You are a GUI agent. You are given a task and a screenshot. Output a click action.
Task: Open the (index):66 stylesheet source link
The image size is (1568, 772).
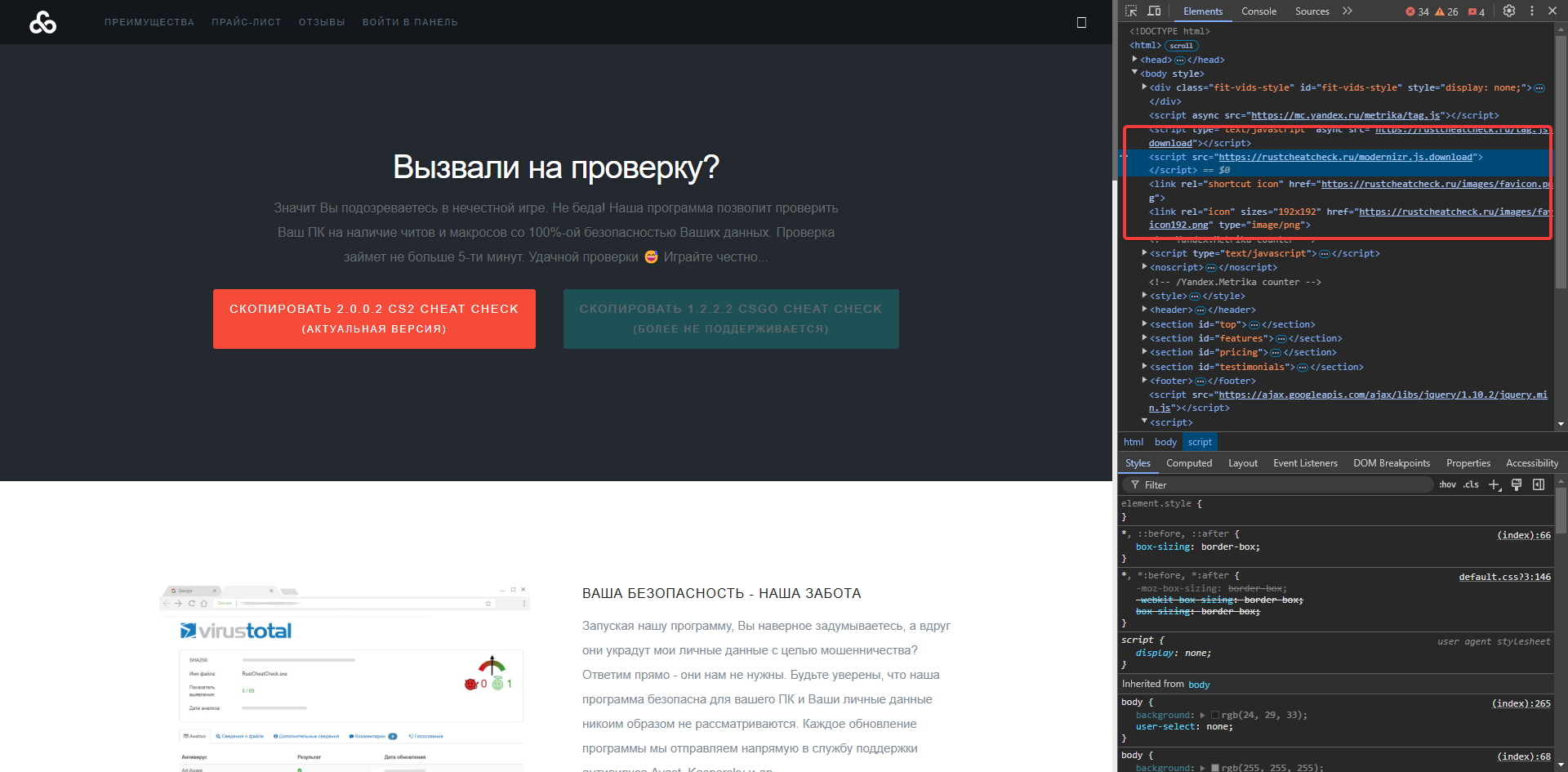tap(1523, 535)
